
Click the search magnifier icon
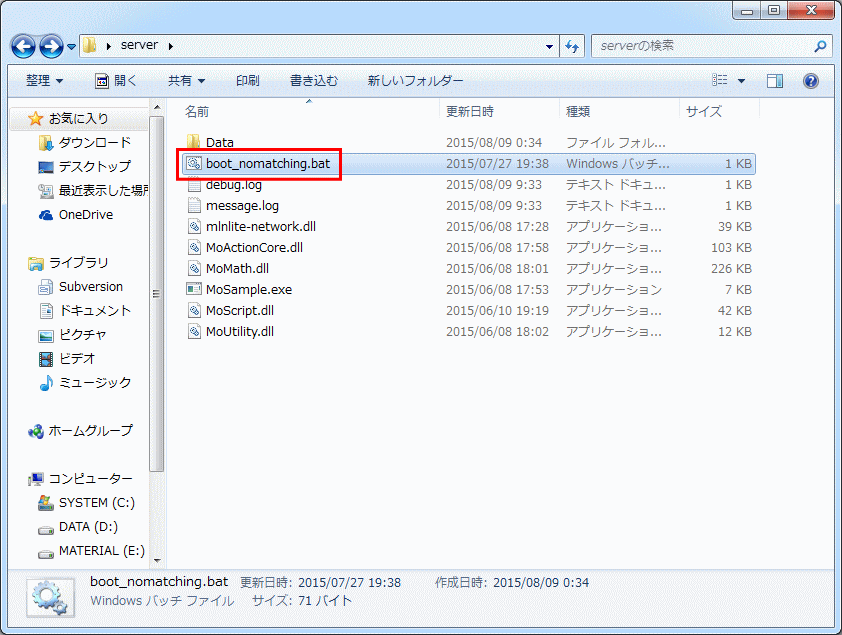[820, 46]
